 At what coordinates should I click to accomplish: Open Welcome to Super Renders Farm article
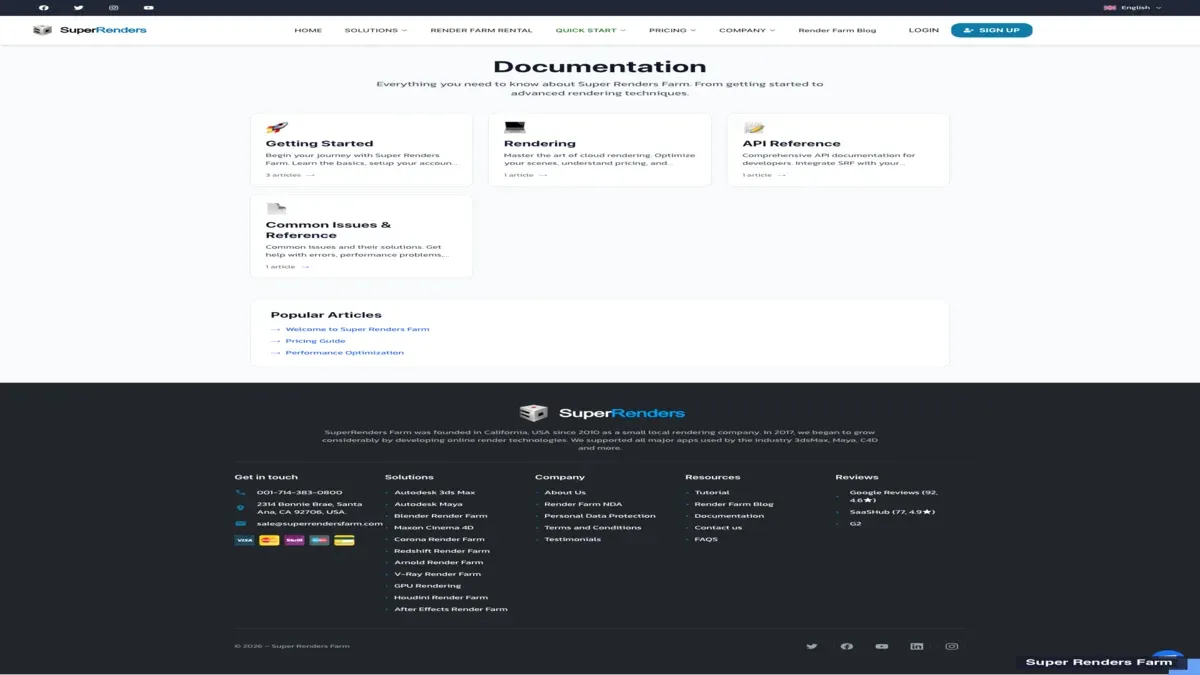tap(357, 329)
